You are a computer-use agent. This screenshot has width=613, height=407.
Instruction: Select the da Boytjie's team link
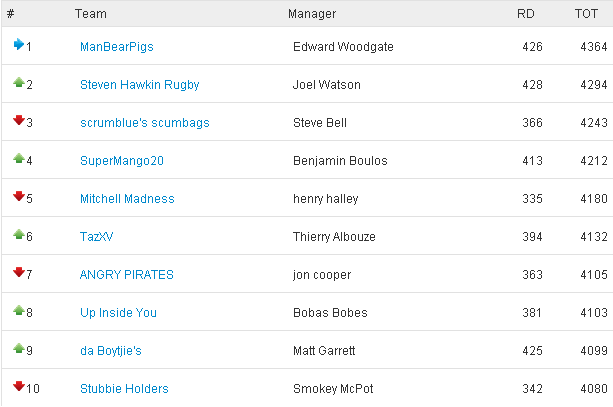tap(111, 351)
